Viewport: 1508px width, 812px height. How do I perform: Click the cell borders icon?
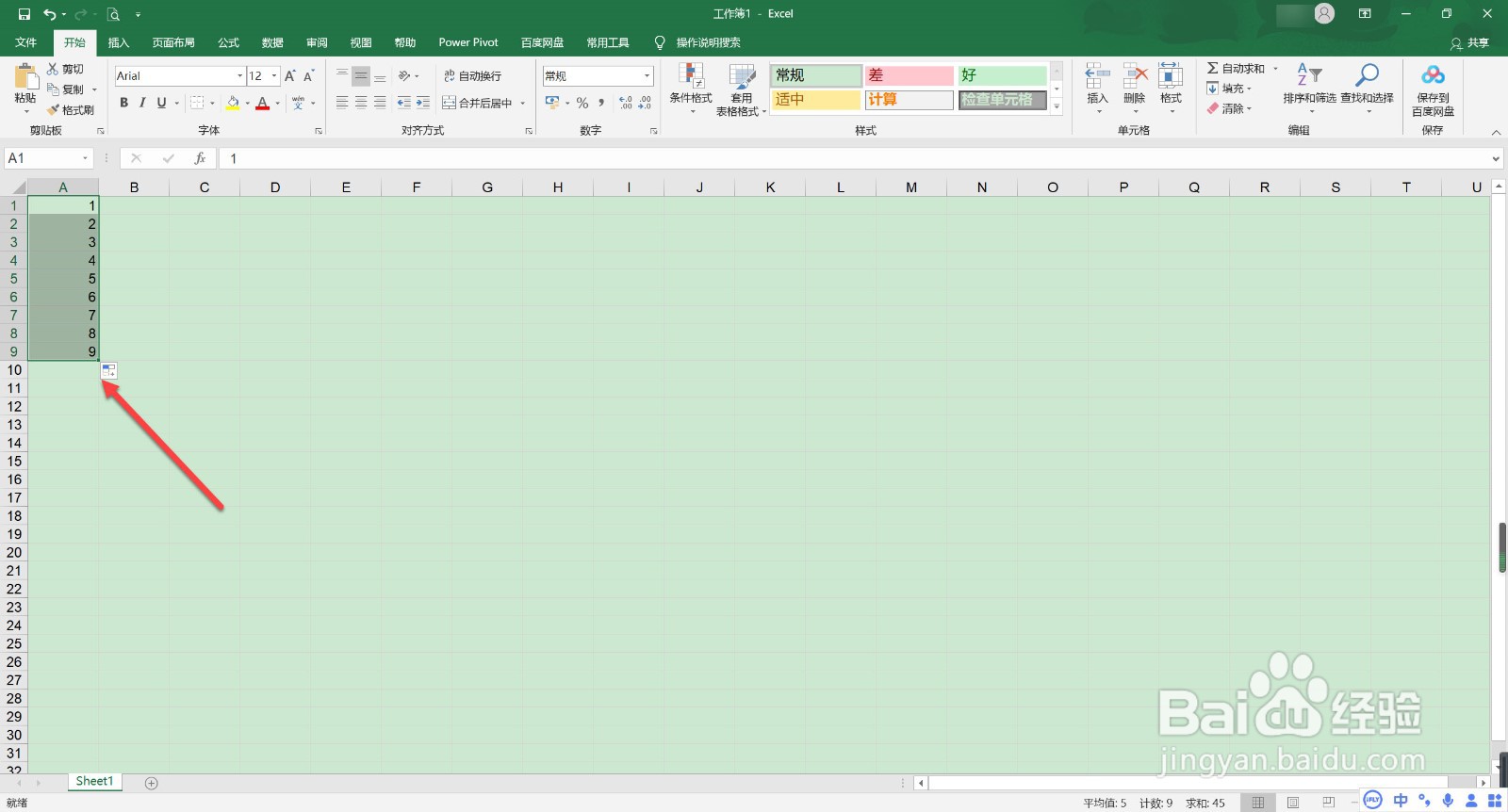click(x=197, y=103)
